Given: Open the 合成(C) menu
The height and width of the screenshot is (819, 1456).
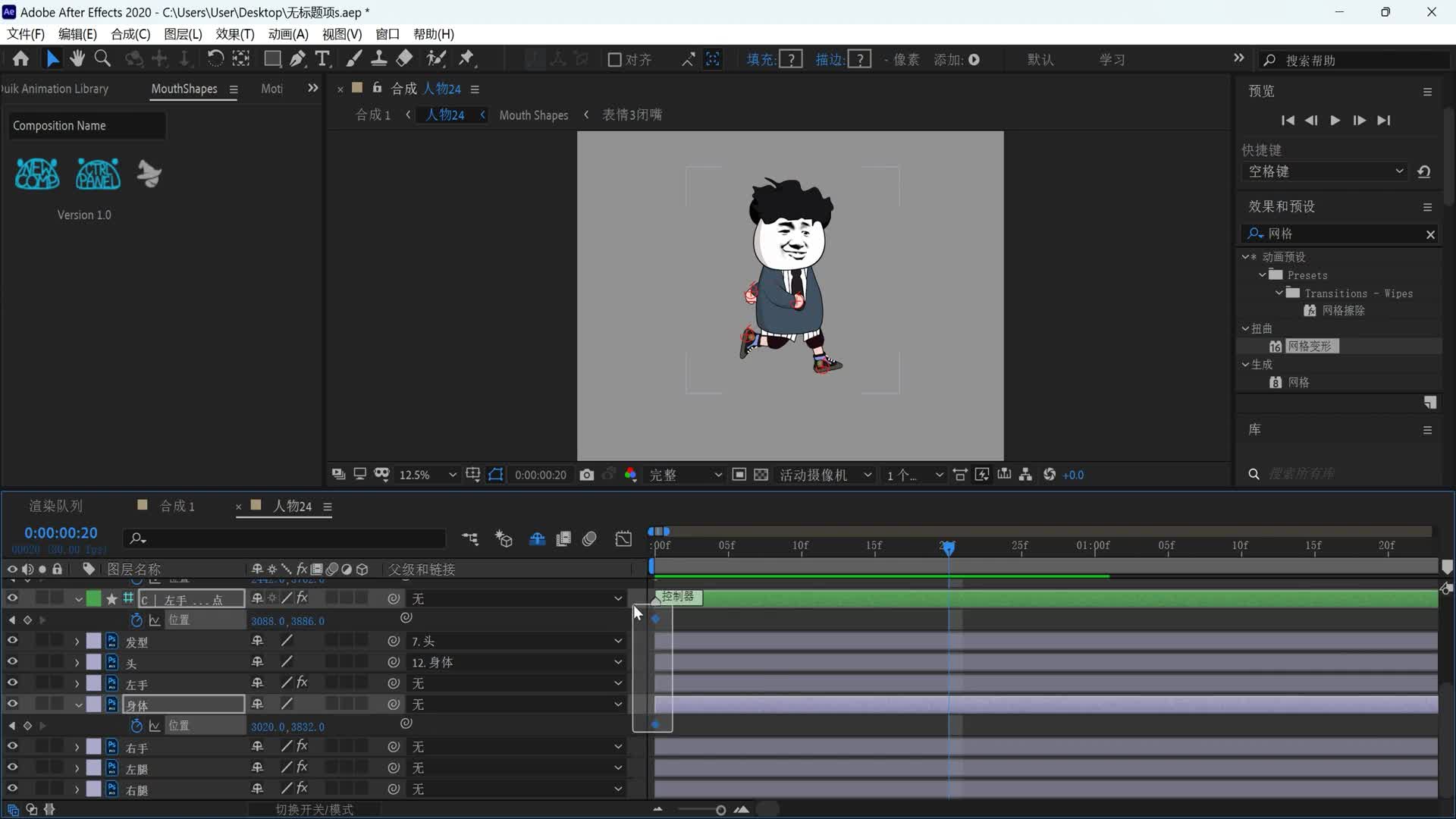Looking at the screenshot, I should (130, 34).
